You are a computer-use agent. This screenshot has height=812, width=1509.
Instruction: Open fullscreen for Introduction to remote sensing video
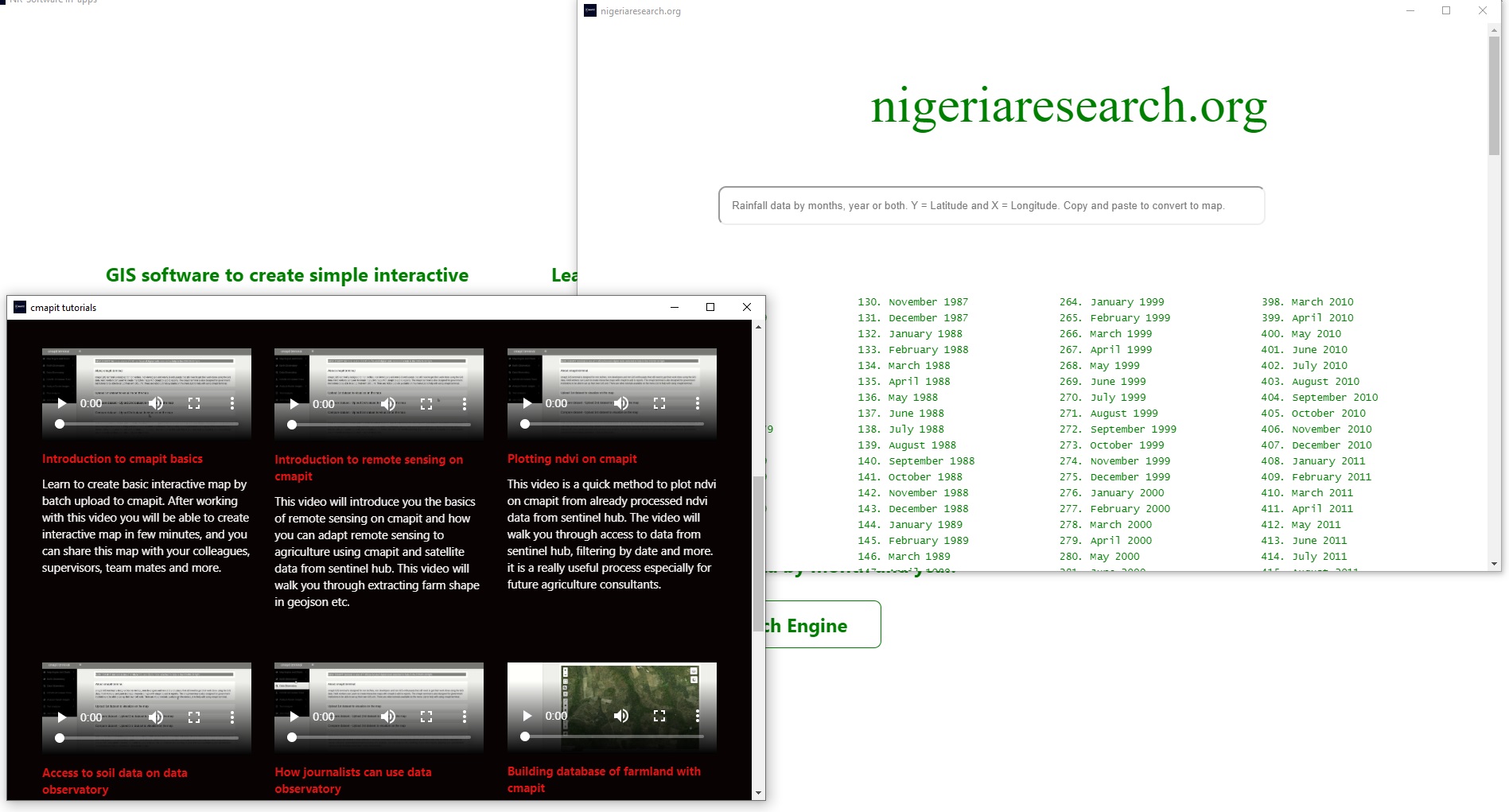tap(426, 404)
